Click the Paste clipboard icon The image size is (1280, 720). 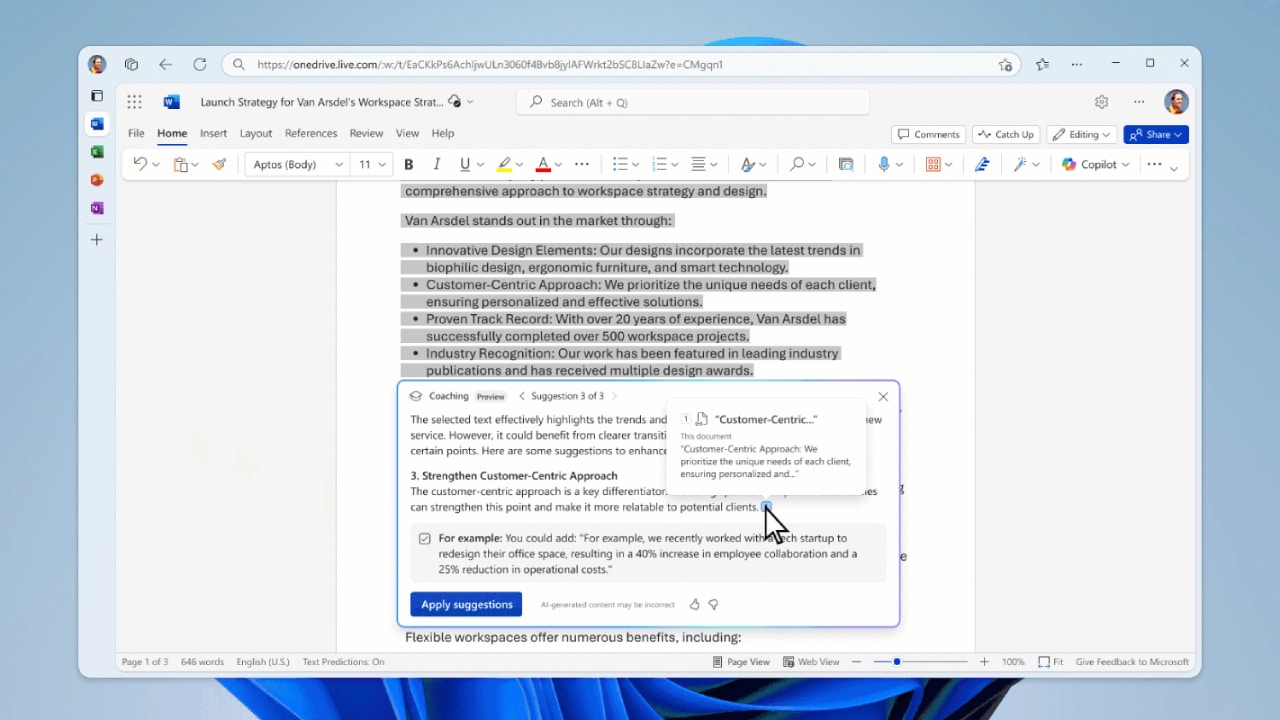tap(181, 164)
